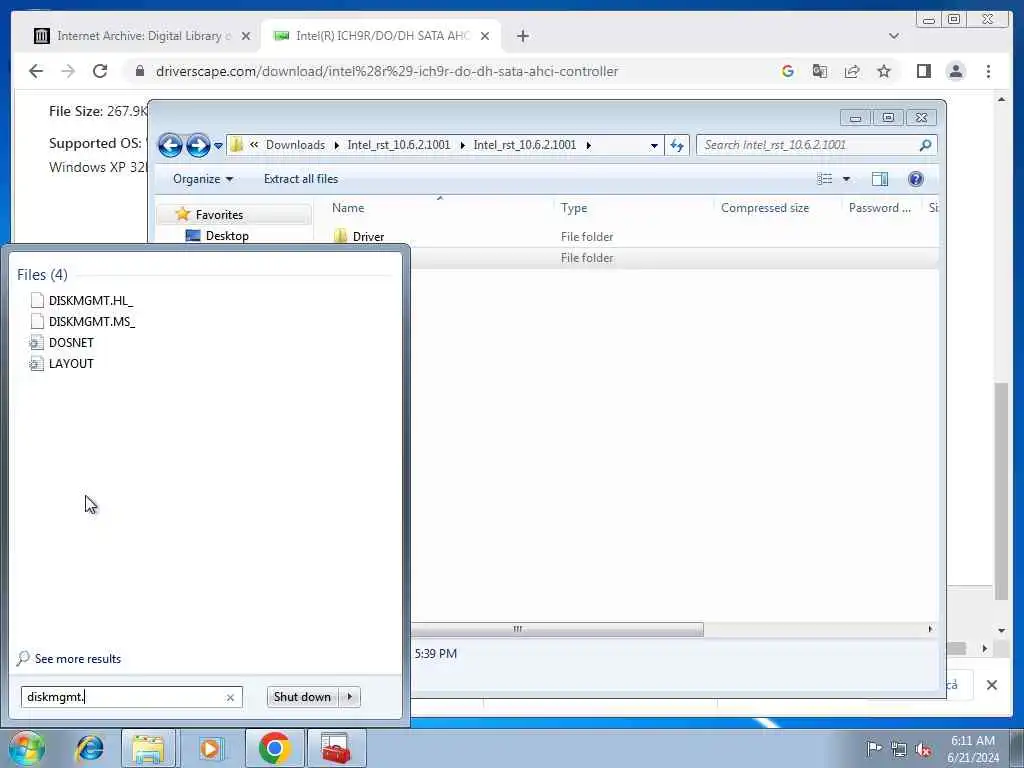Bookmark this page with star icon
Image resolution: width=1024 pixels, height=768 pixels.
884,71
